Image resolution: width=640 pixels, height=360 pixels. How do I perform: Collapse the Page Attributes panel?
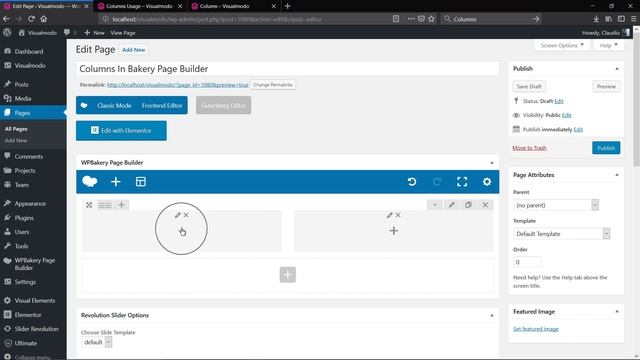click(x=617, y=175)
